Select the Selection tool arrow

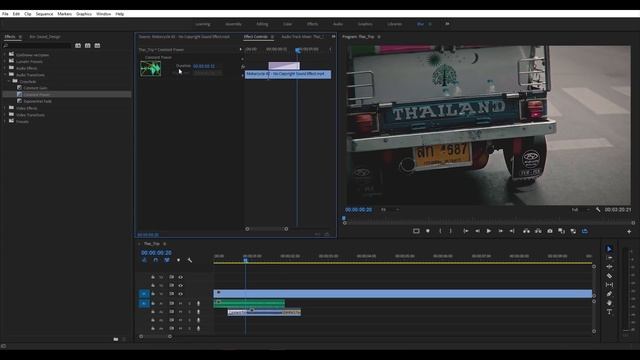609,249
